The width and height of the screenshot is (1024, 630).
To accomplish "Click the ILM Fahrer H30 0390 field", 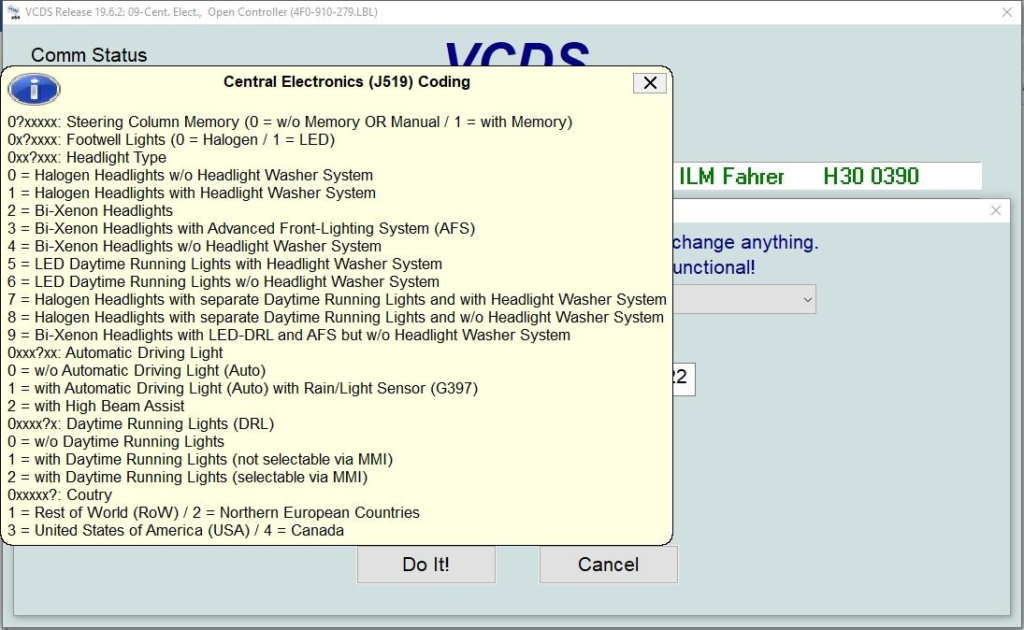I will pyautogui.click(x=827, y=176).
